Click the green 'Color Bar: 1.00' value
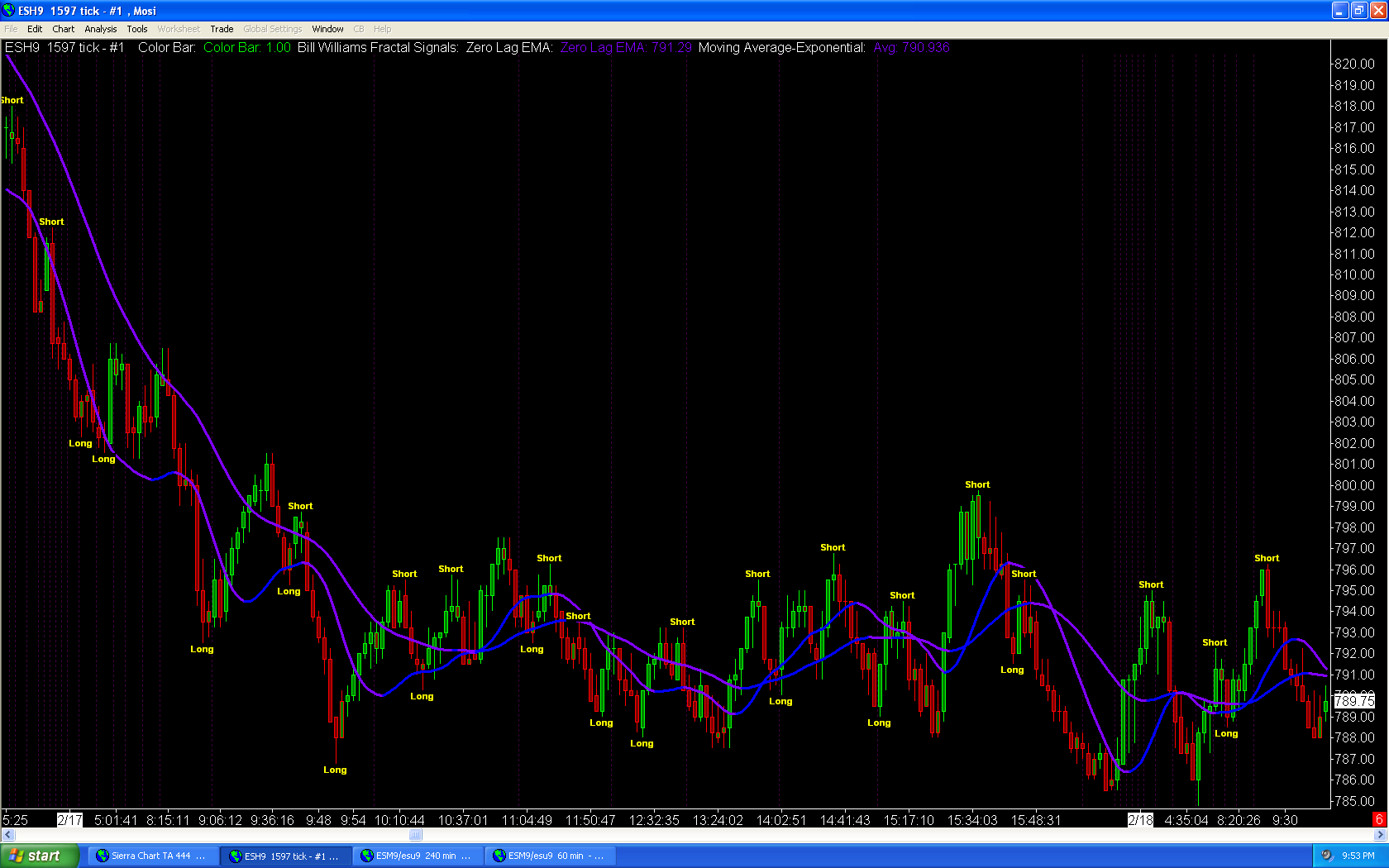The image size is (1389, 868). 247,48
